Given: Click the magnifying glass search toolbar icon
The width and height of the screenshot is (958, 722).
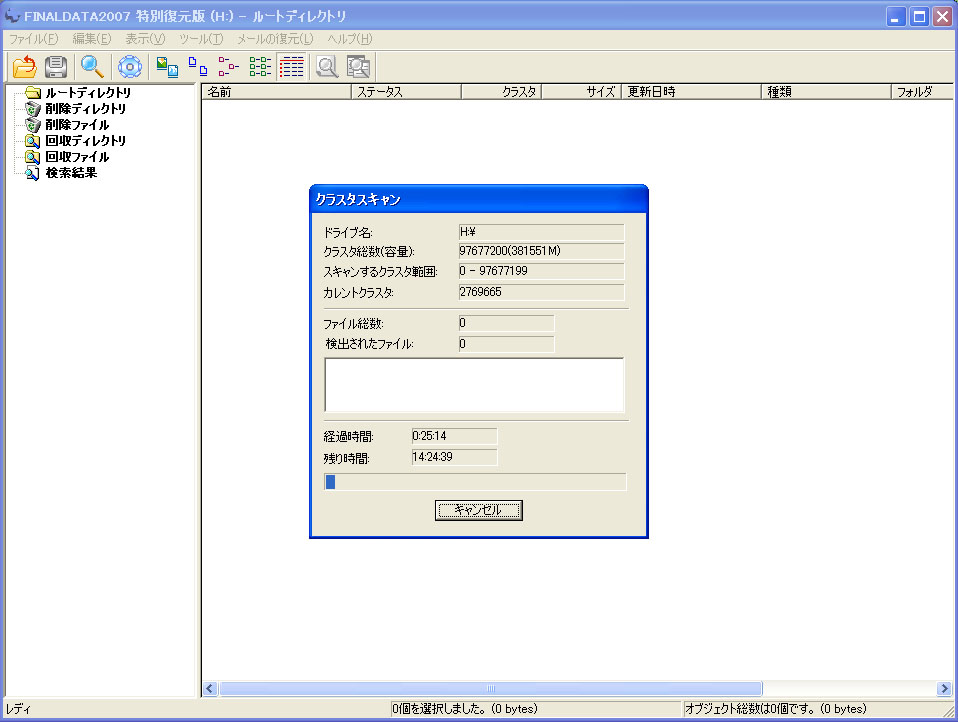Looking at the screenshot, I should 93,67.
